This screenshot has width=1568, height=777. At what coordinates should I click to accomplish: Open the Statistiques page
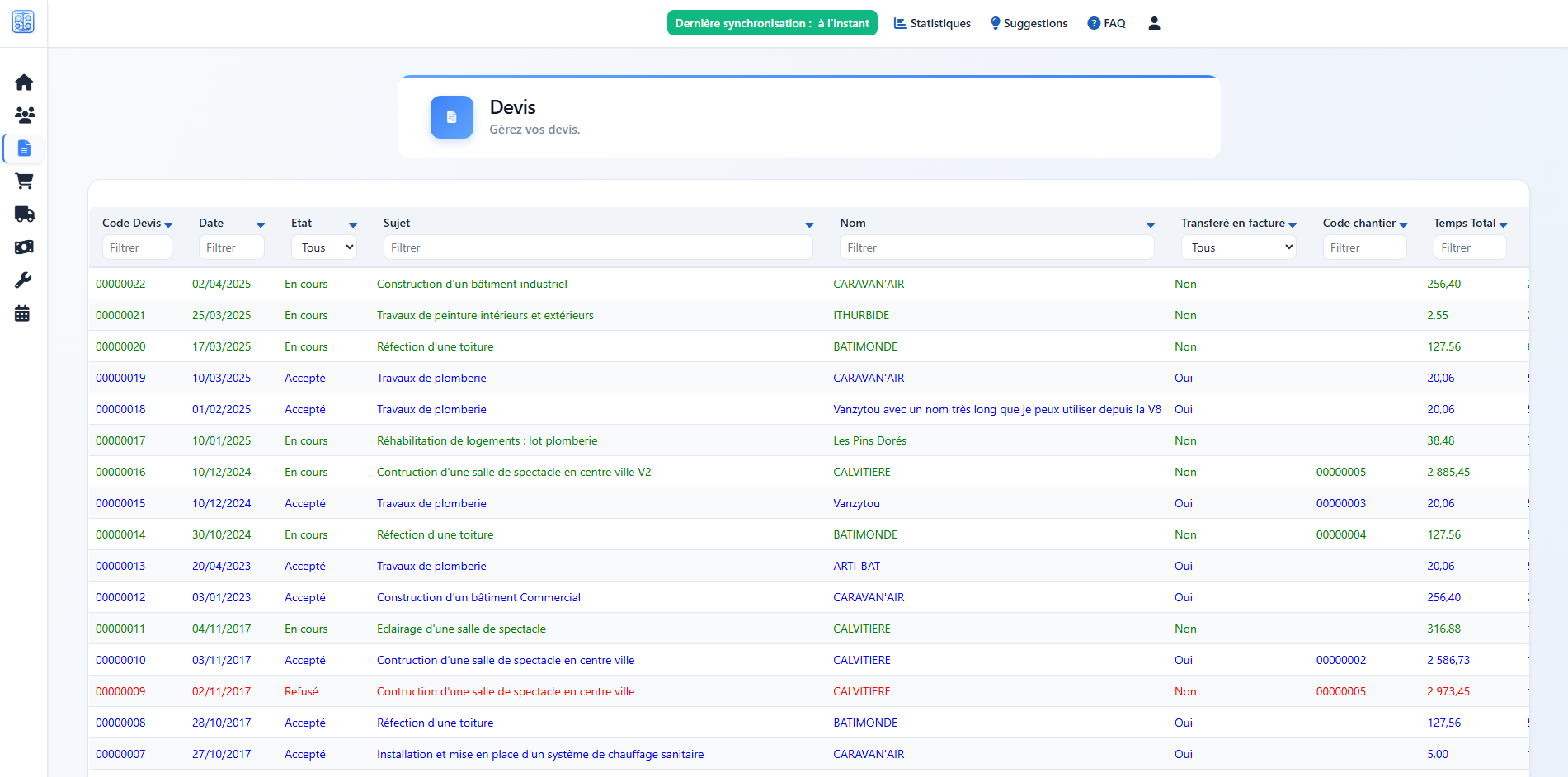pyautogui.click(x=931, y=22)
